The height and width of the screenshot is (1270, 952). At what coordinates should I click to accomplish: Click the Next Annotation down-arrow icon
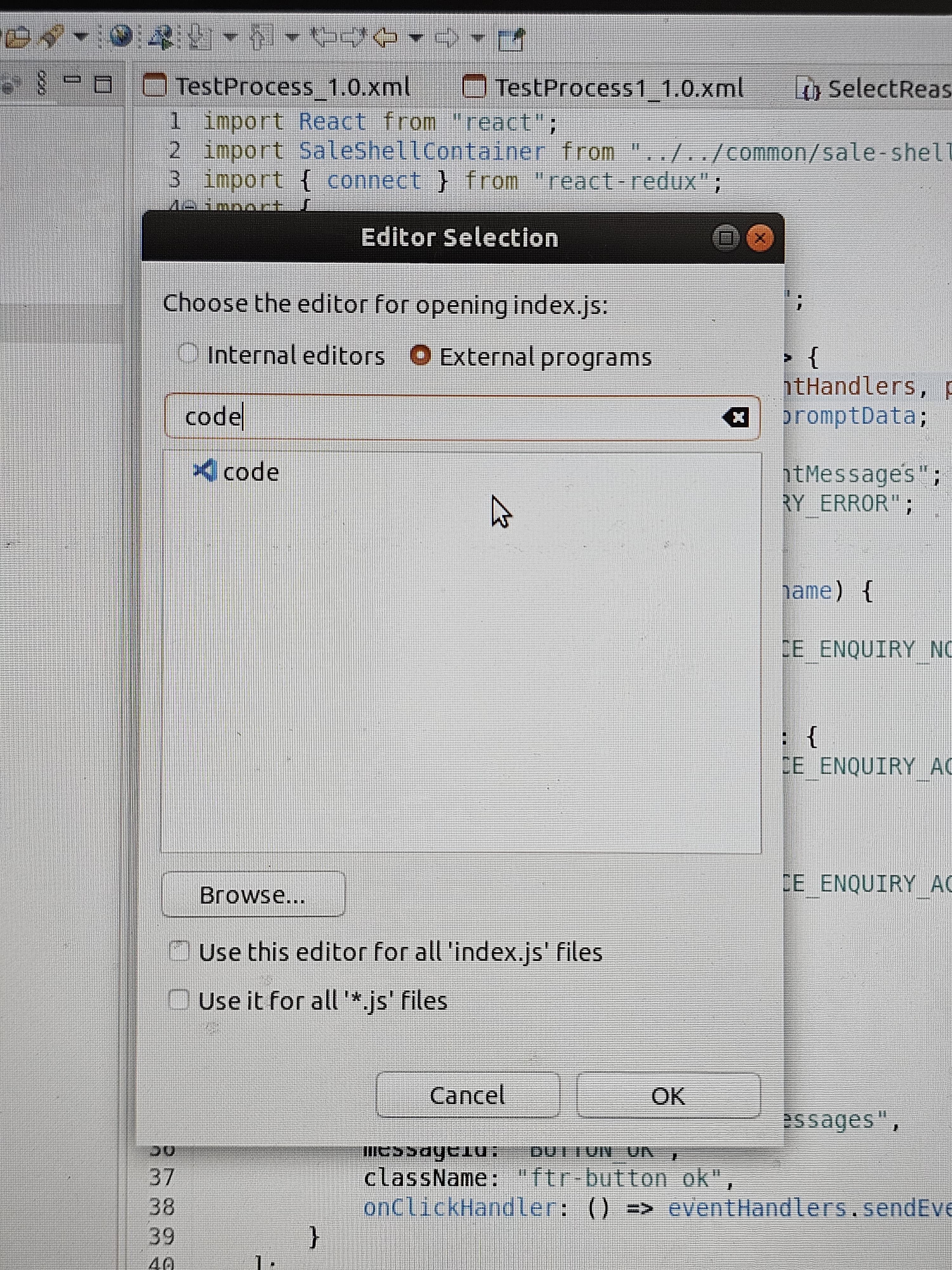click(x=200, y=38)
